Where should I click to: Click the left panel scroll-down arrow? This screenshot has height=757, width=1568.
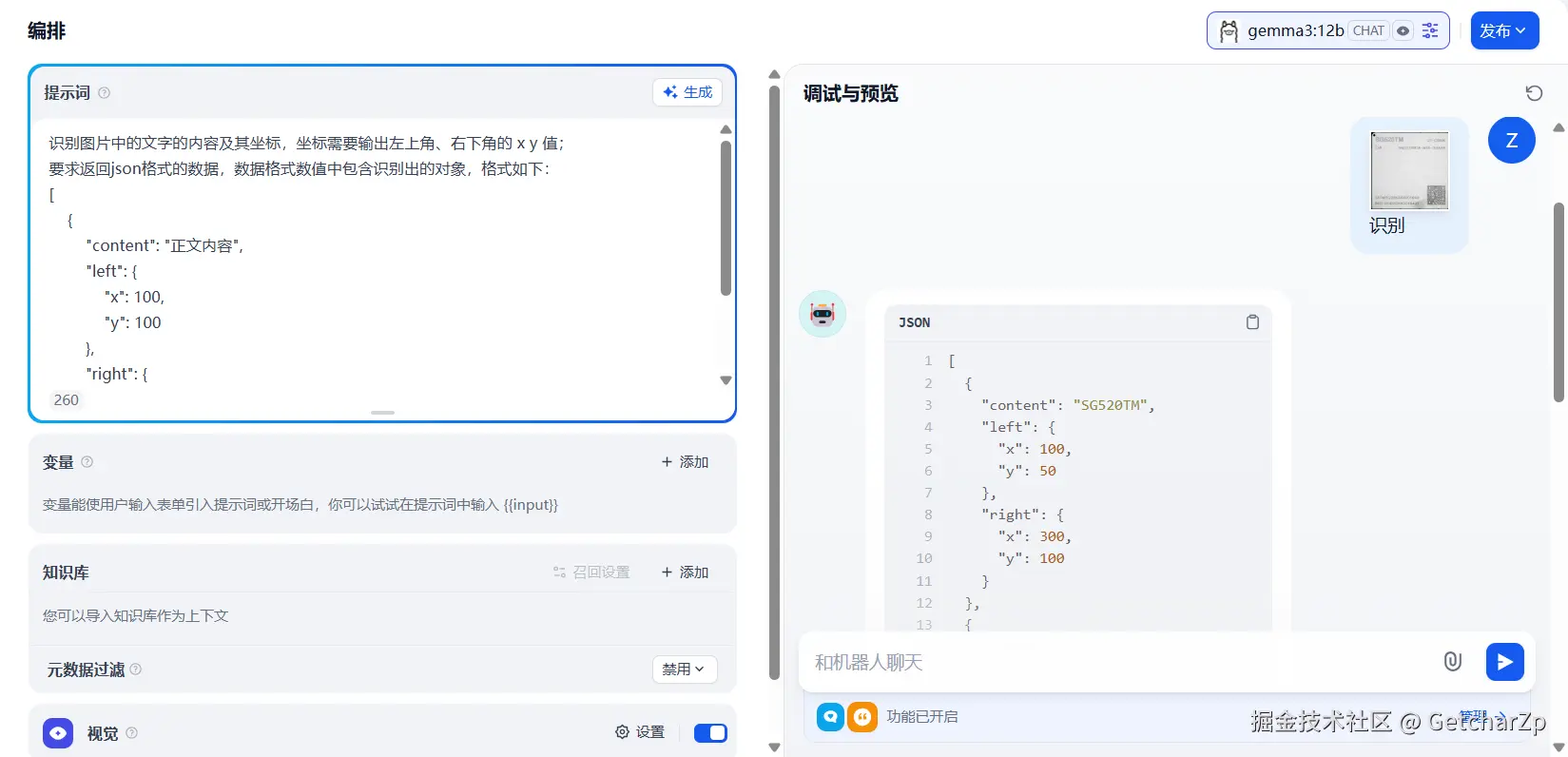774,747
